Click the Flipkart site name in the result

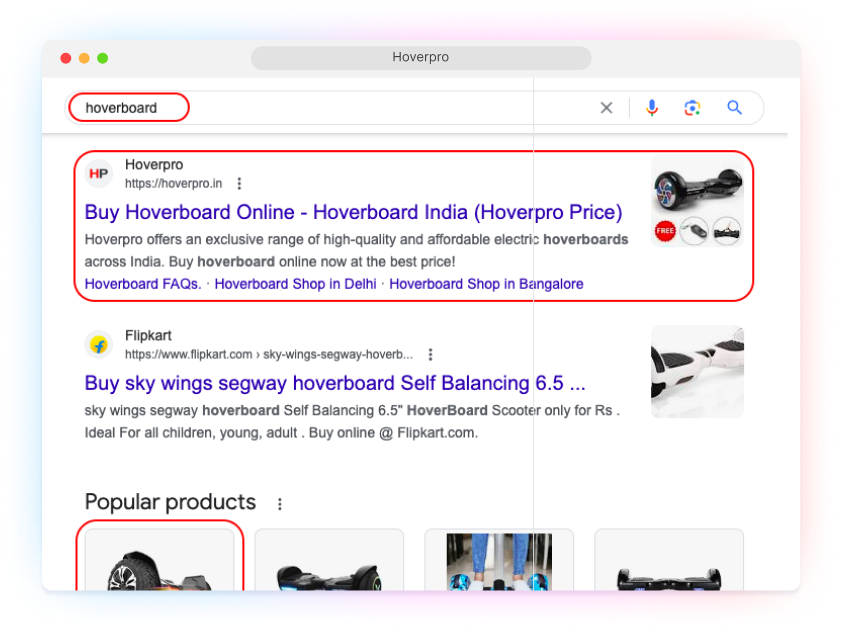(x=148, y=336)
